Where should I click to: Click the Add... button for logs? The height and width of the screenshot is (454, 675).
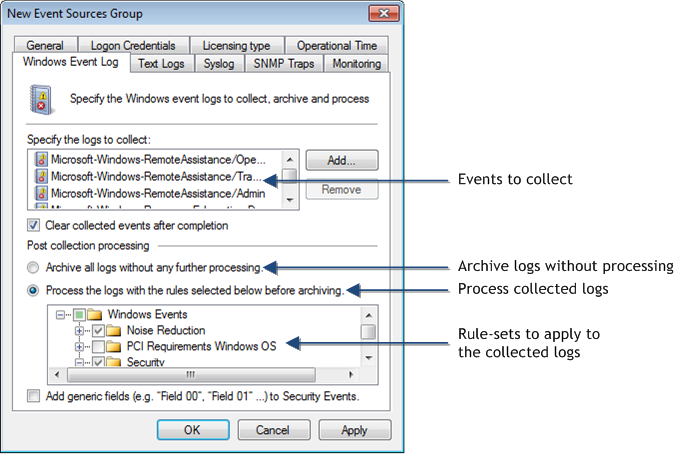[342, 160]
